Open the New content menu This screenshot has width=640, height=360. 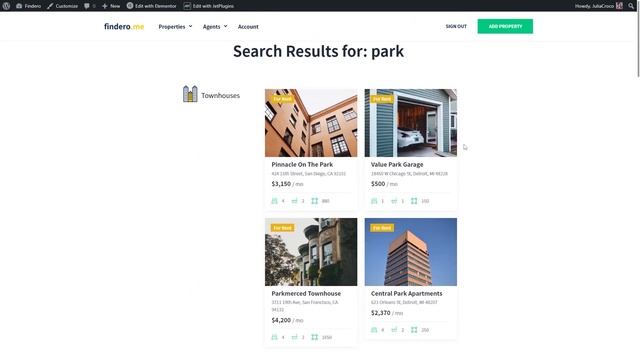[x=111, y=6]
